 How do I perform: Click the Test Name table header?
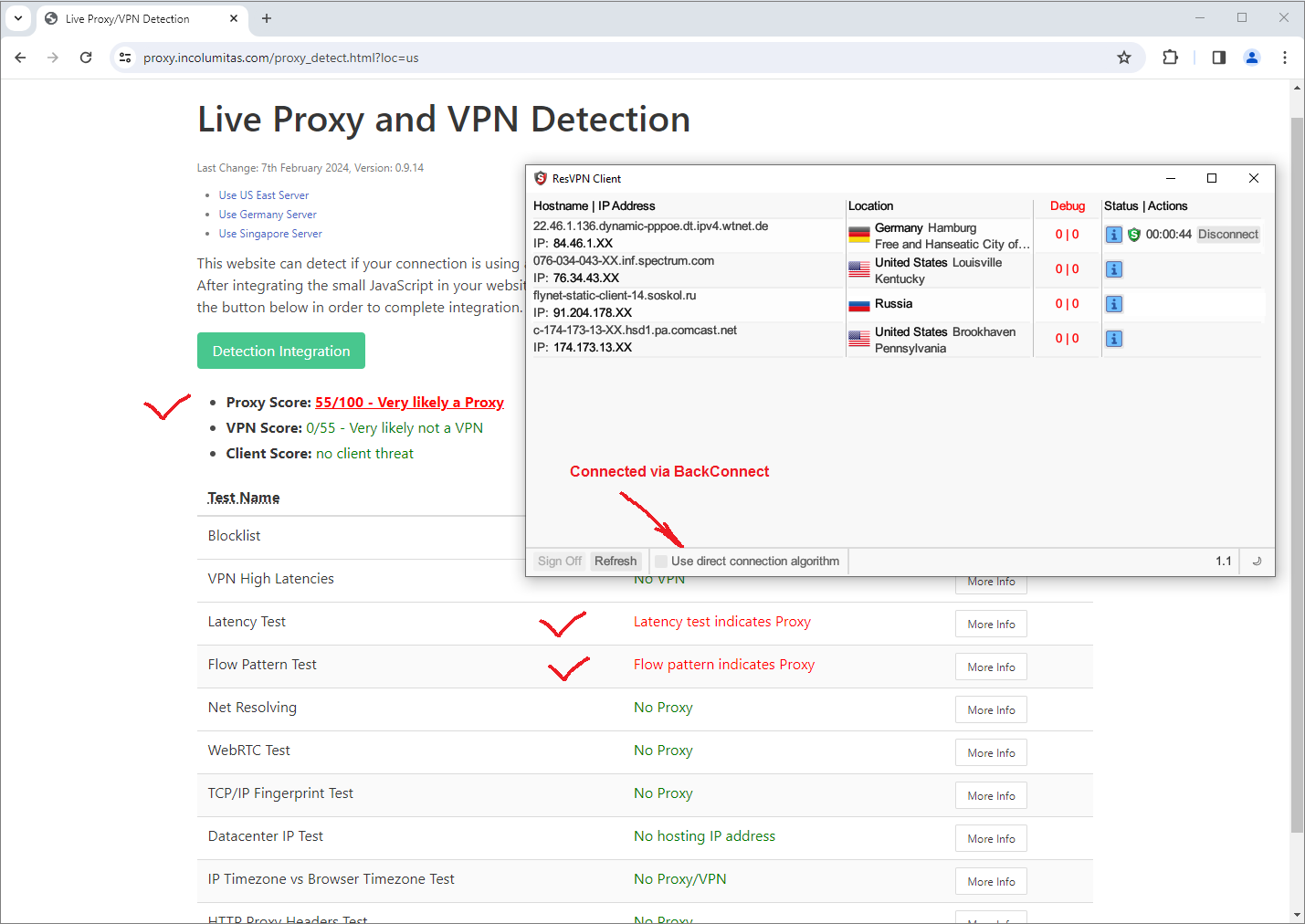[244, 498]
